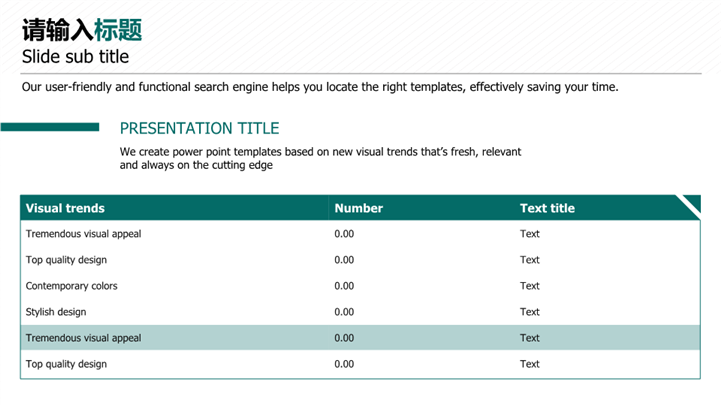Click the "Number" column header

coord(358,208)
